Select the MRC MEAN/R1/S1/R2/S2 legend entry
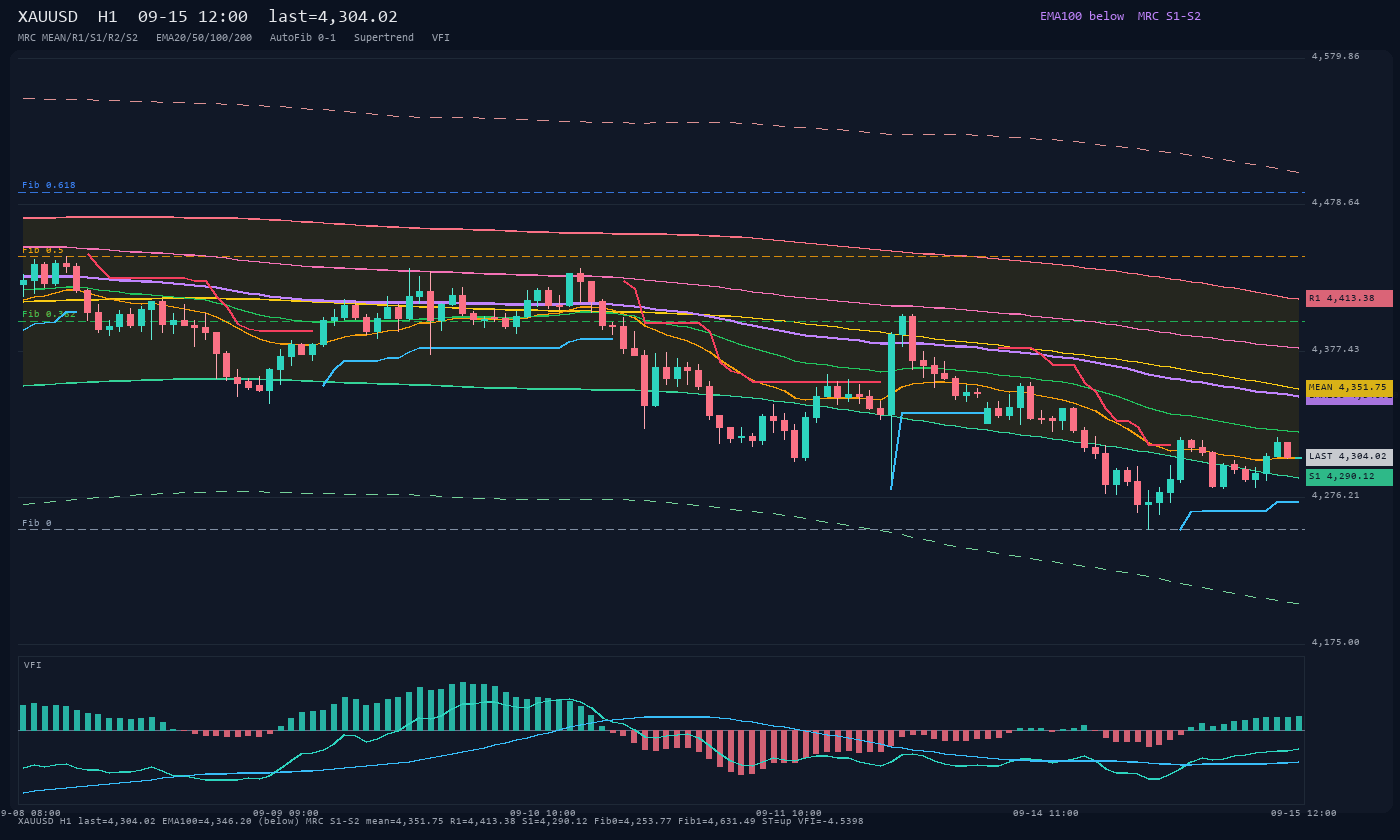The image size is (1400, 840). tap(78, 38)
